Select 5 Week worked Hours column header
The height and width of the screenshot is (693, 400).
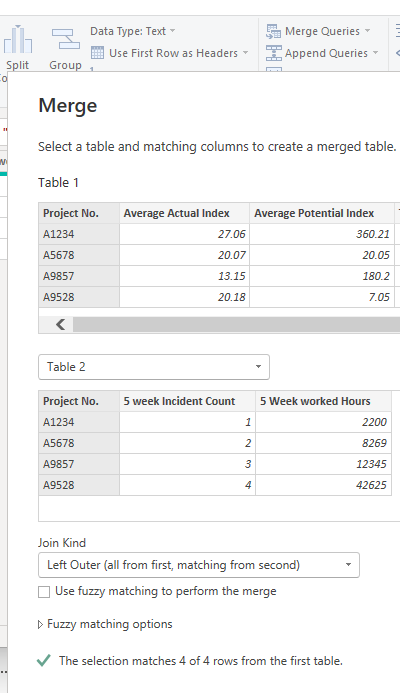(324, 401)
